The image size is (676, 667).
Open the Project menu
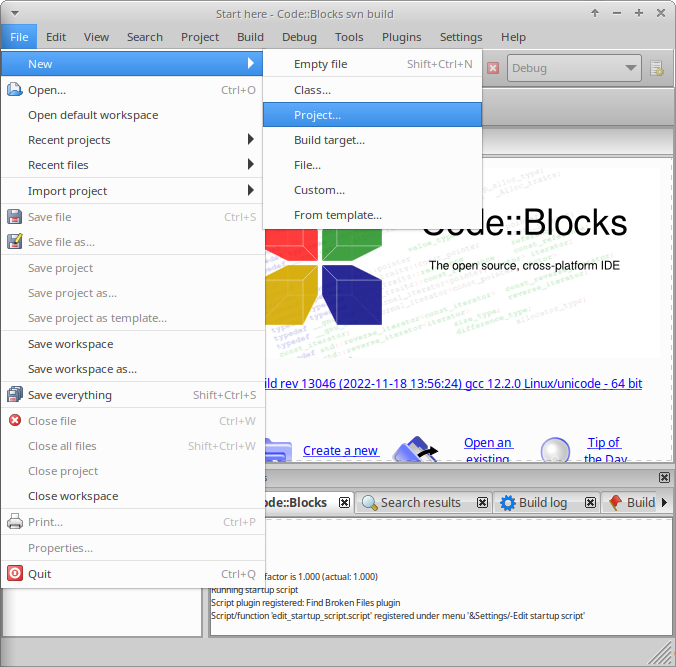click(200, 37)
